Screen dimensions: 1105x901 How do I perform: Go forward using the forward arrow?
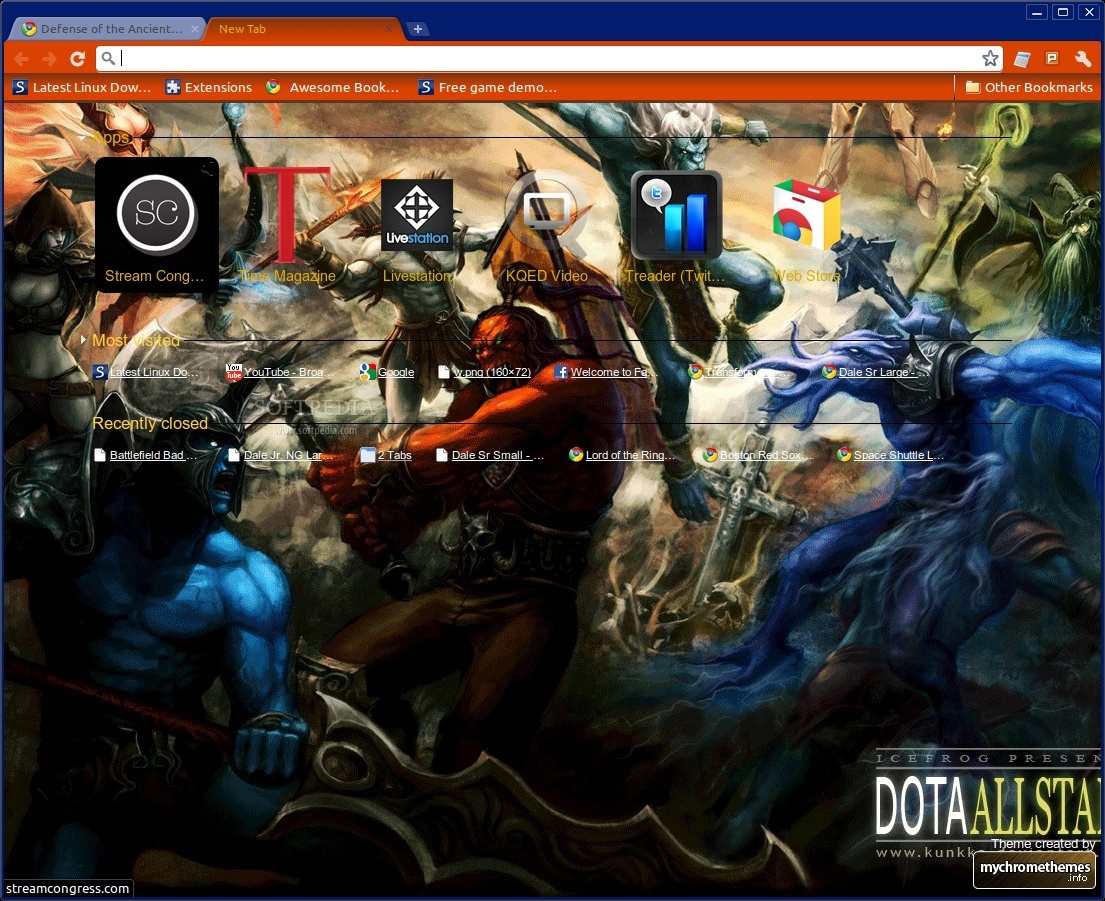coord(49,59)
